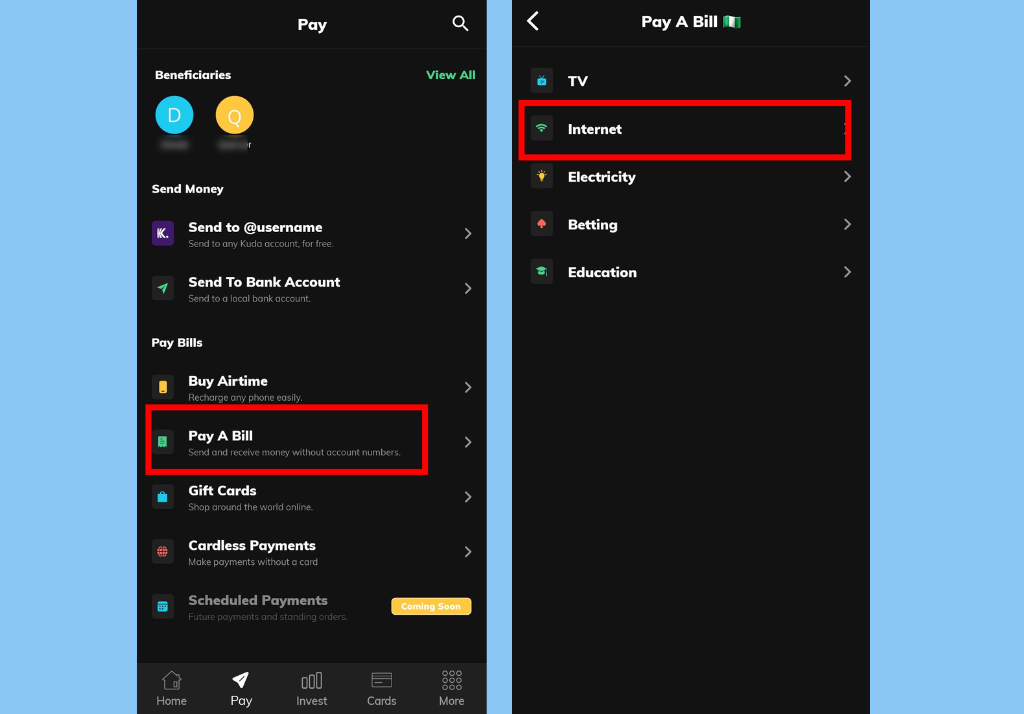Open the More tab
This screenshot has width=1024, height=714.
click(451, 689)
